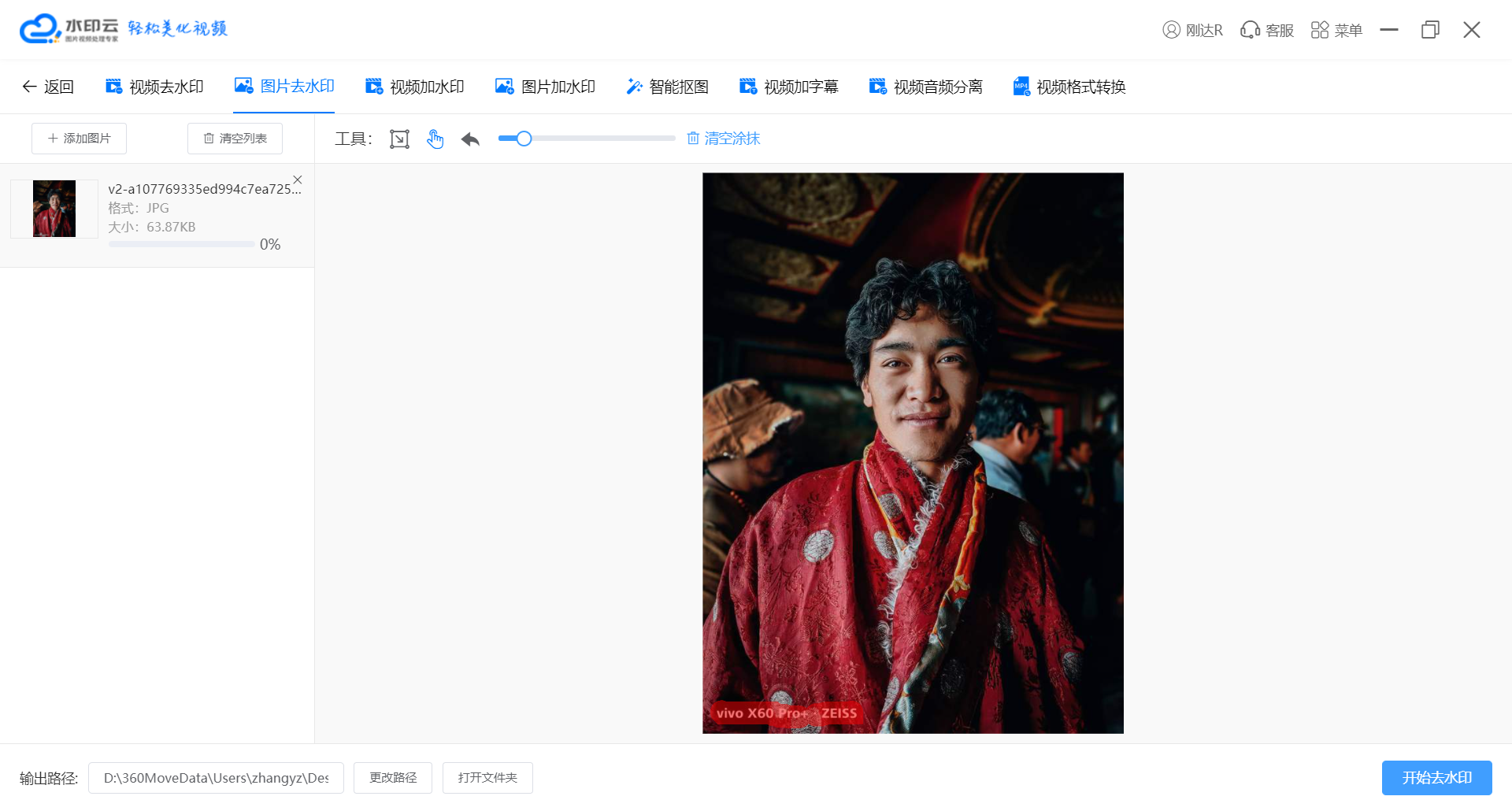Click the 打开文件夹 button
The width and height of the screenshot is (1512, 811).
coord(487,778)
